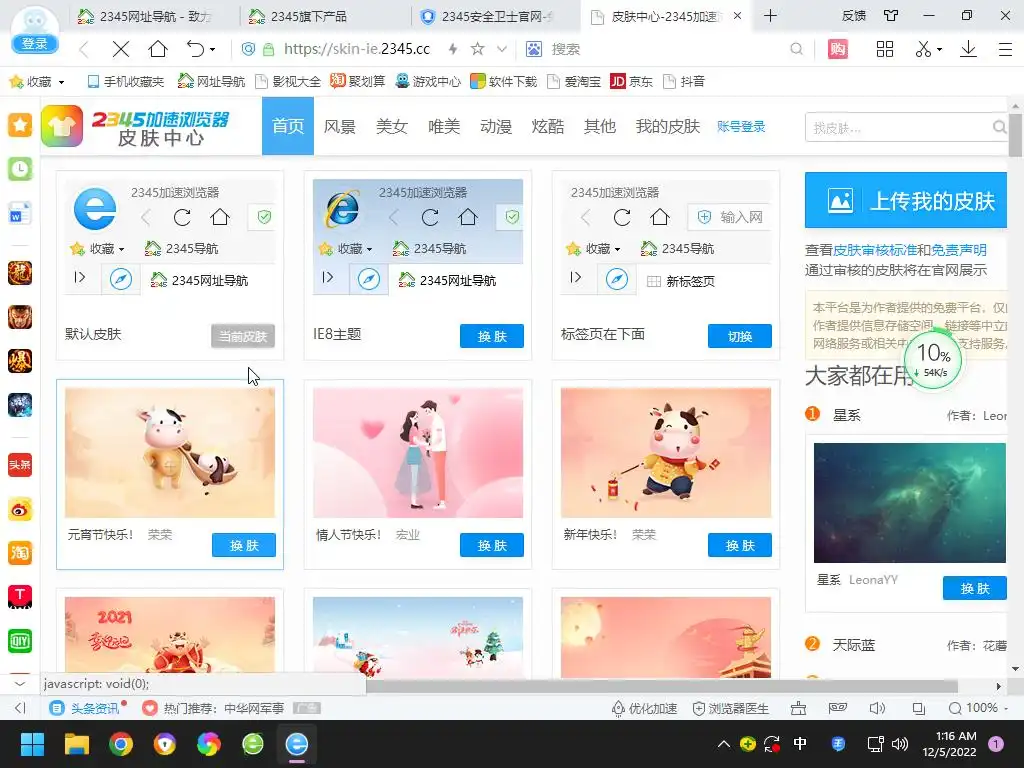Open the apps grid icon in toolbar

(x=885, y=49)
